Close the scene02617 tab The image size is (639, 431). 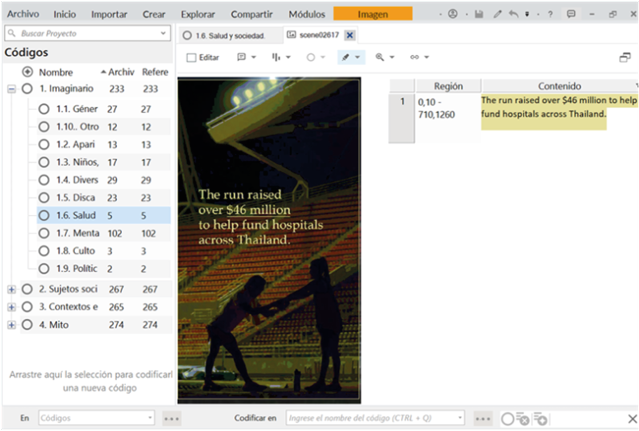(x=350, y=35)
